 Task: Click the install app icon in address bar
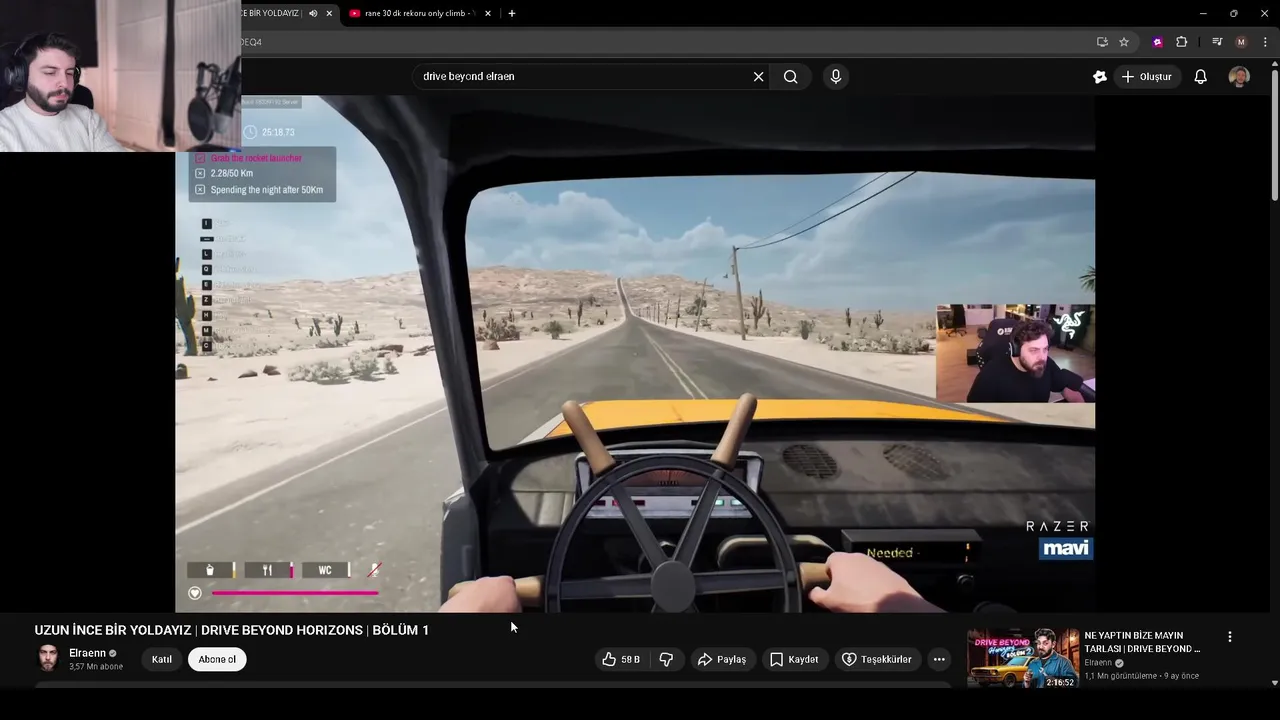[x=1102, y=42]
